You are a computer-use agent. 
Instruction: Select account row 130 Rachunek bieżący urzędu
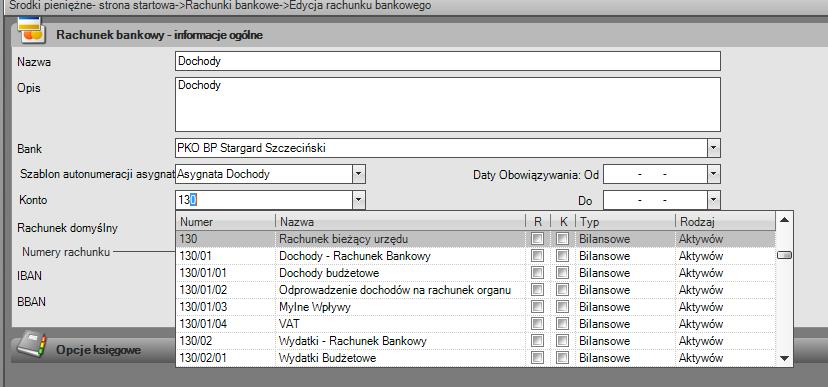[x=476, y=239]
